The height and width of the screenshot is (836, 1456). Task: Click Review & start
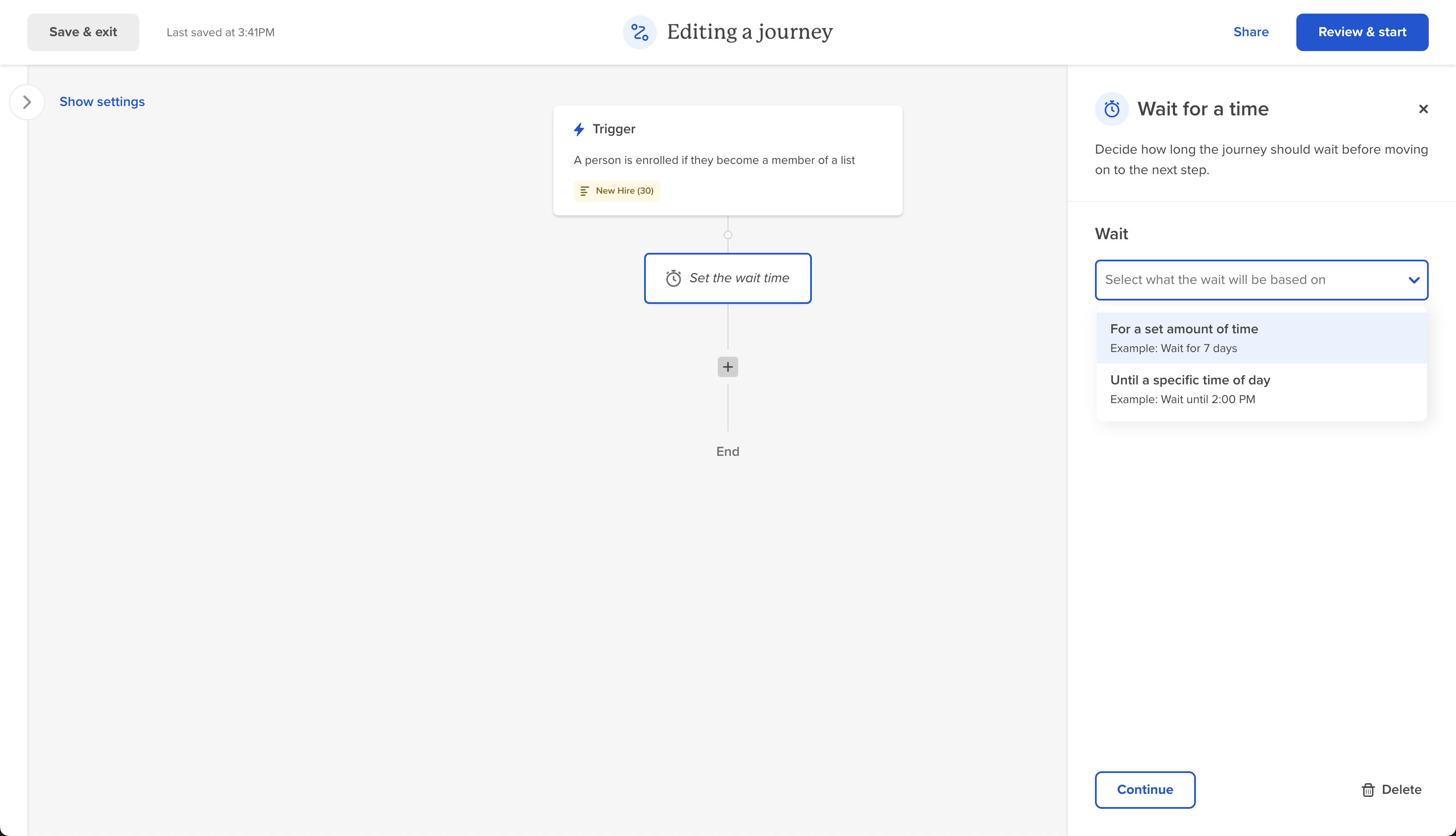point(1362,31)
